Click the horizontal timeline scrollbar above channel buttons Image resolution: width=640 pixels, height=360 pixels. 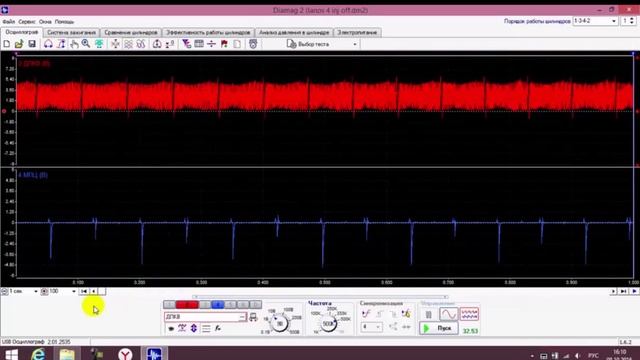point(320,297)
